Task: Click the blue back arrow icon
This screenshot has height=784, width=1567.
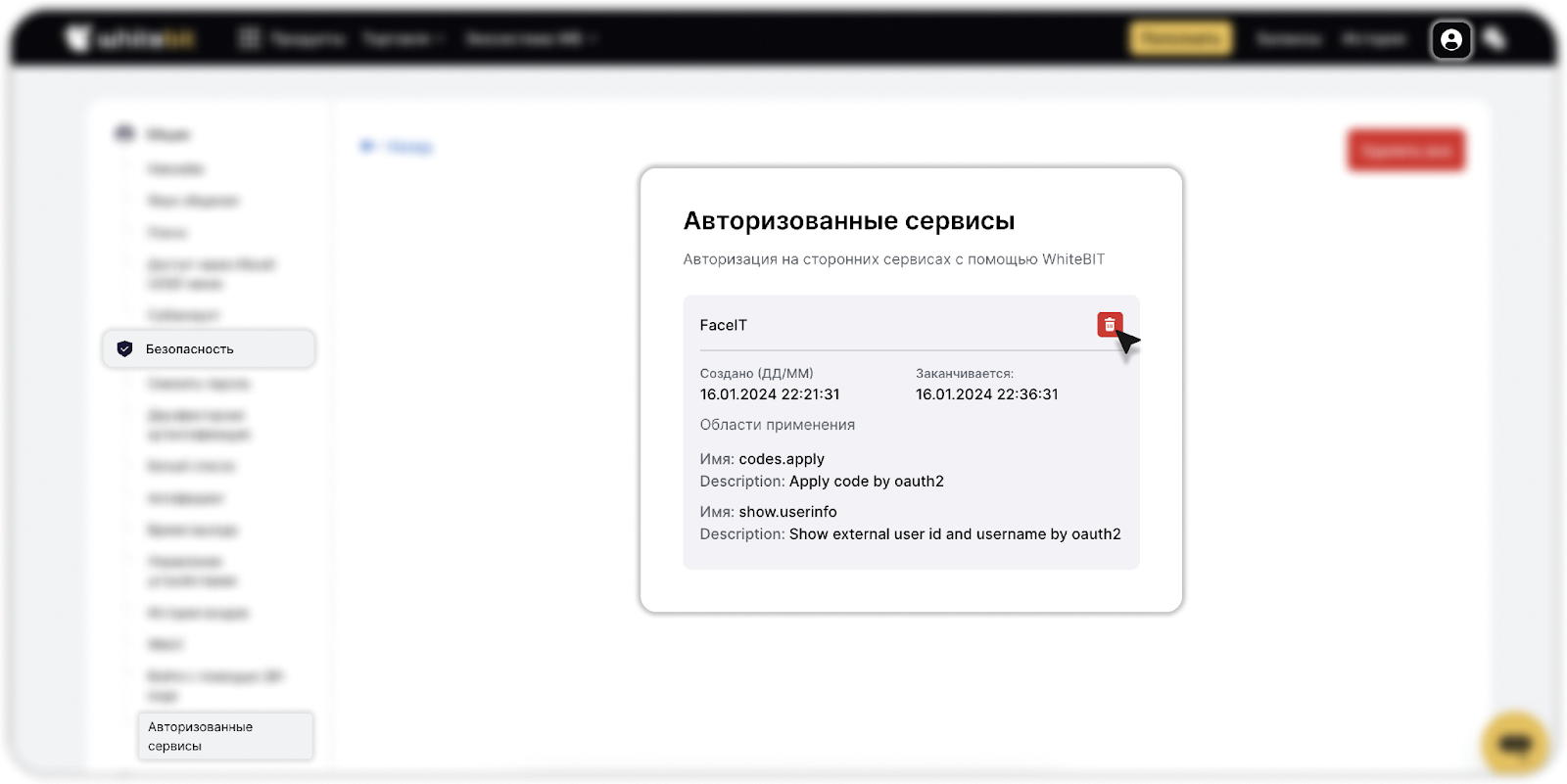Action: 367,147
